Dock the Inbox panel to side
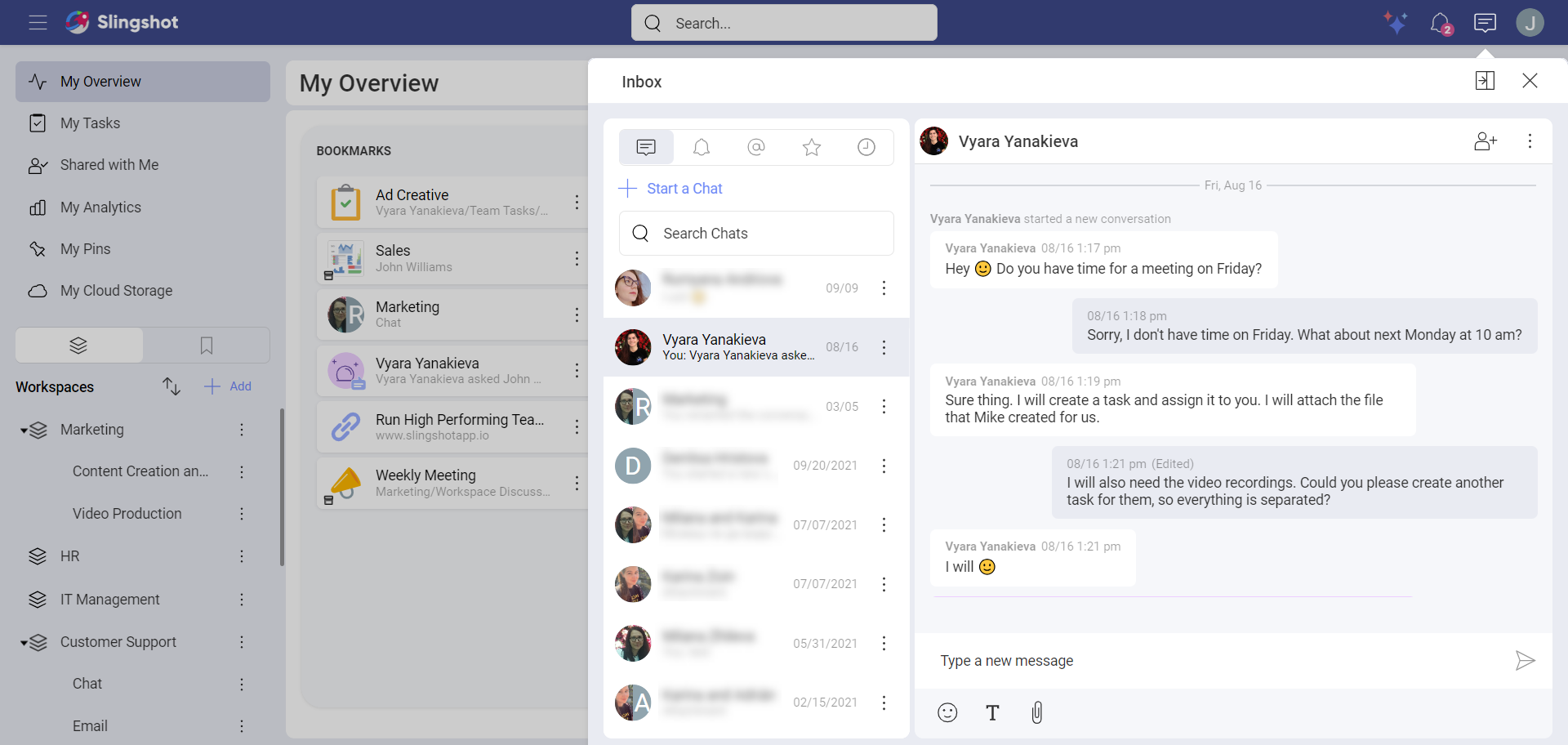 tap(1485, 80)
